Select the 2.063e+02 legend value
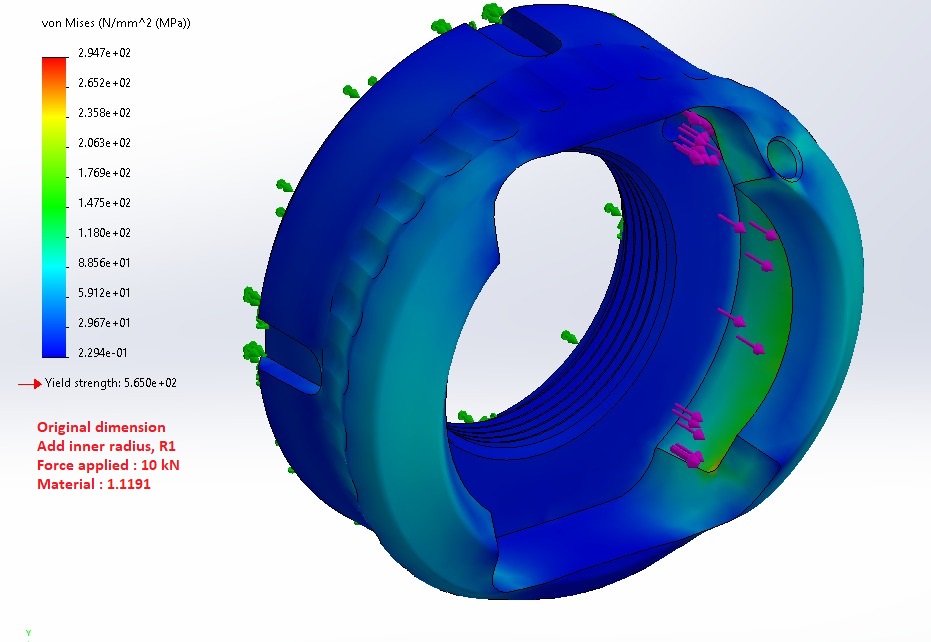 (104, 143)
